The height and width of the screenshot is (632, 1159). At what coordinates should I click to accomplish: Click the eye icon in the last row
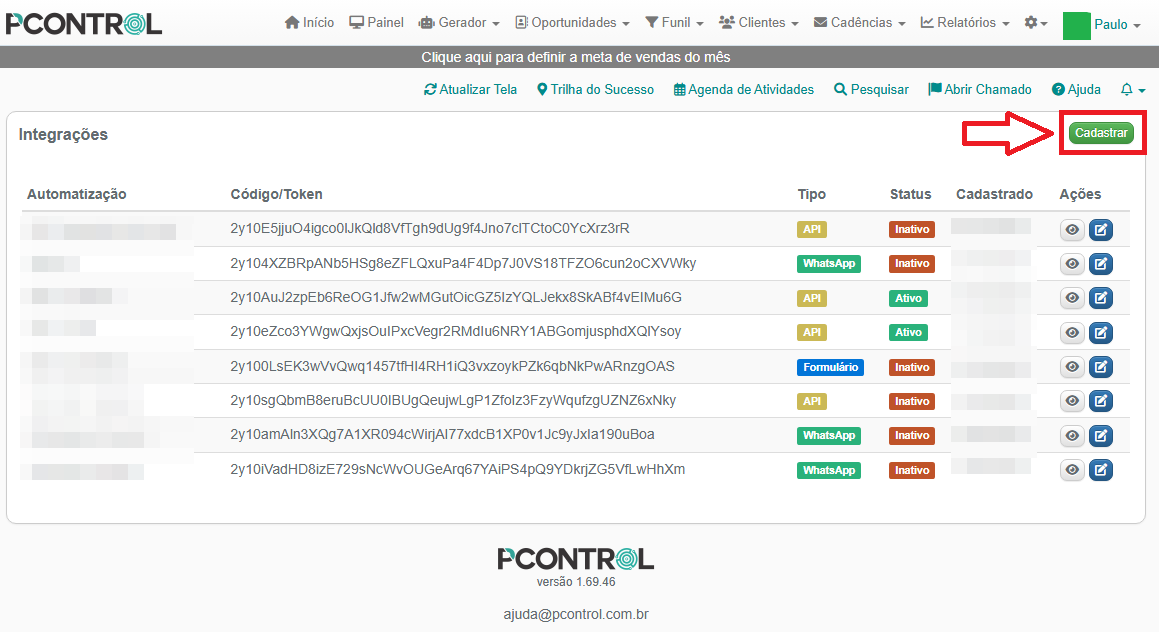[1072, 470]
